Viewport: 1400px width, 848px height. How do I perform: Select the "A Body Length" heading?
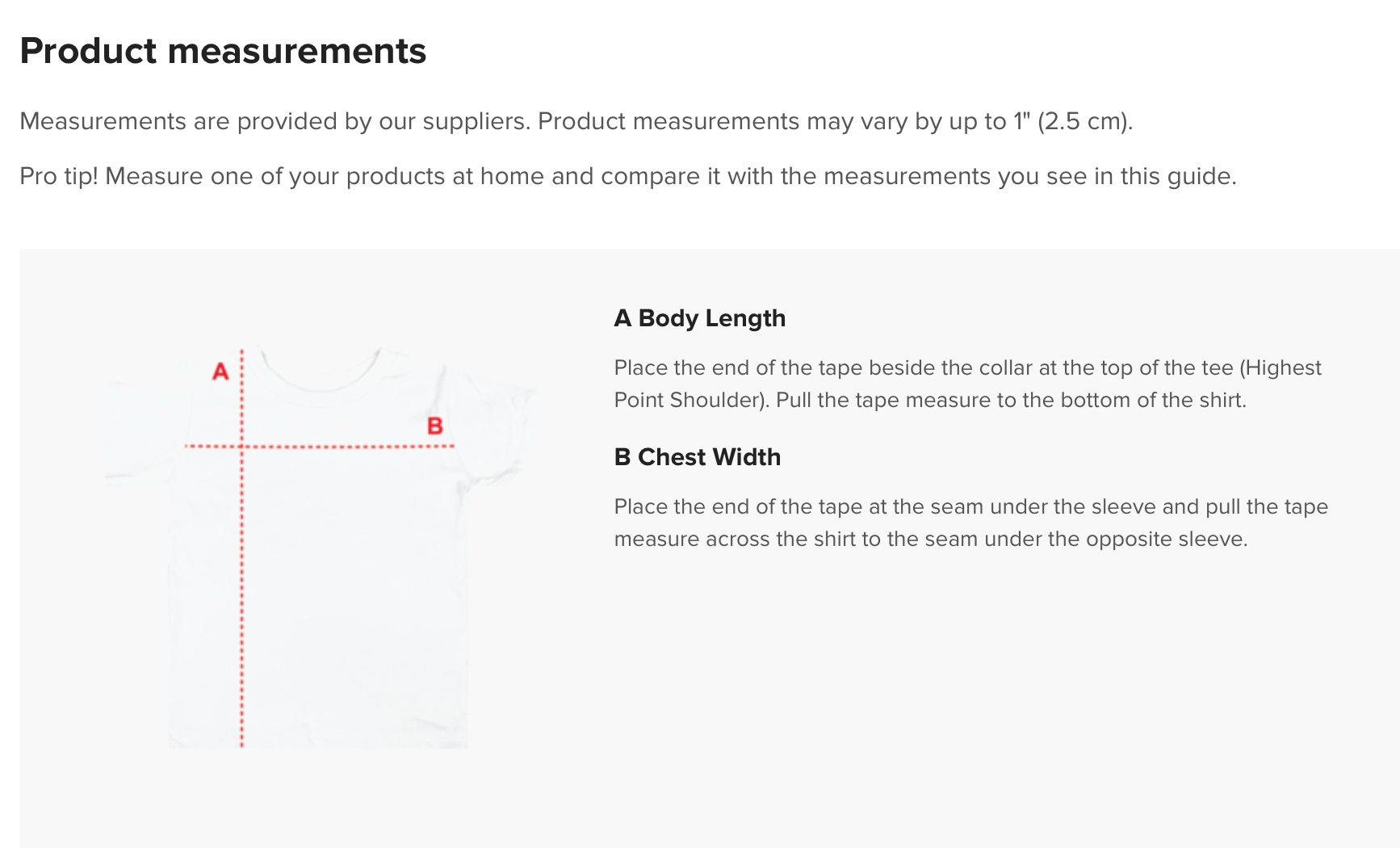pos(699,318)
